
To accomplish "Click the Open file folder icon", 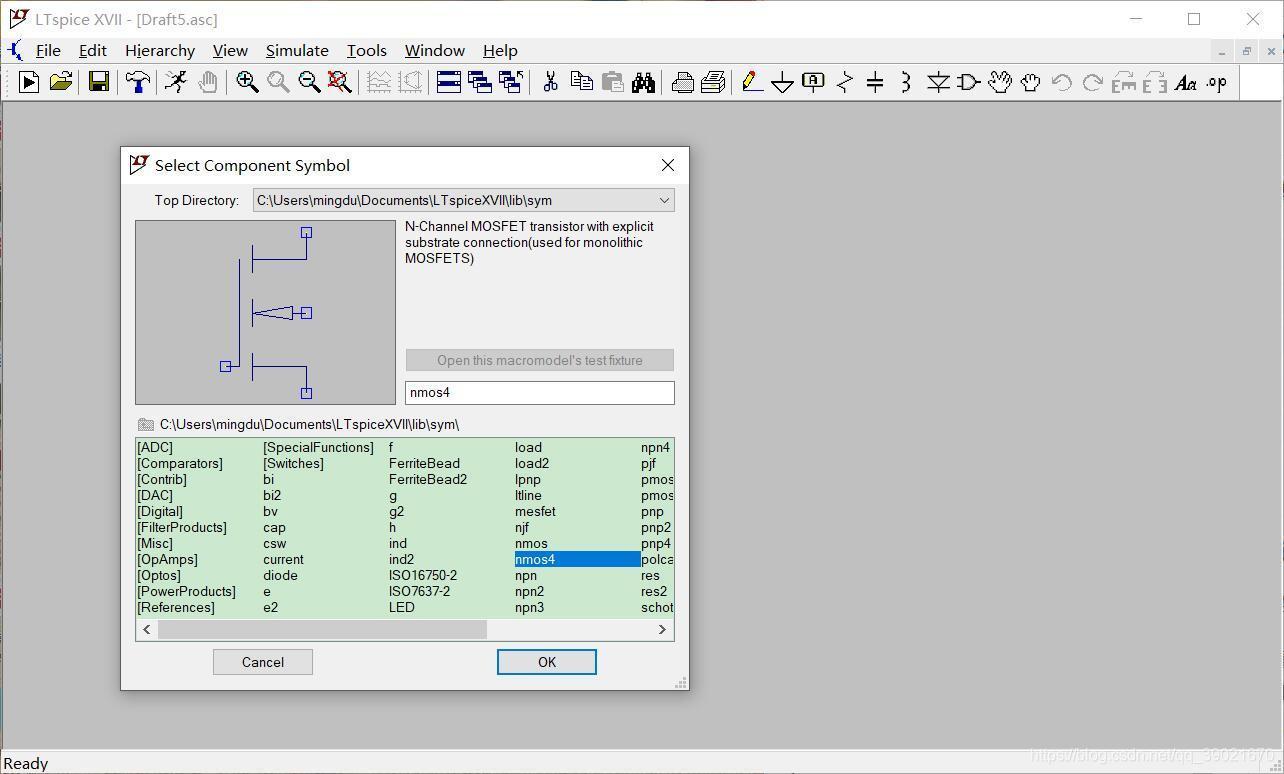I will click(61, 82).
